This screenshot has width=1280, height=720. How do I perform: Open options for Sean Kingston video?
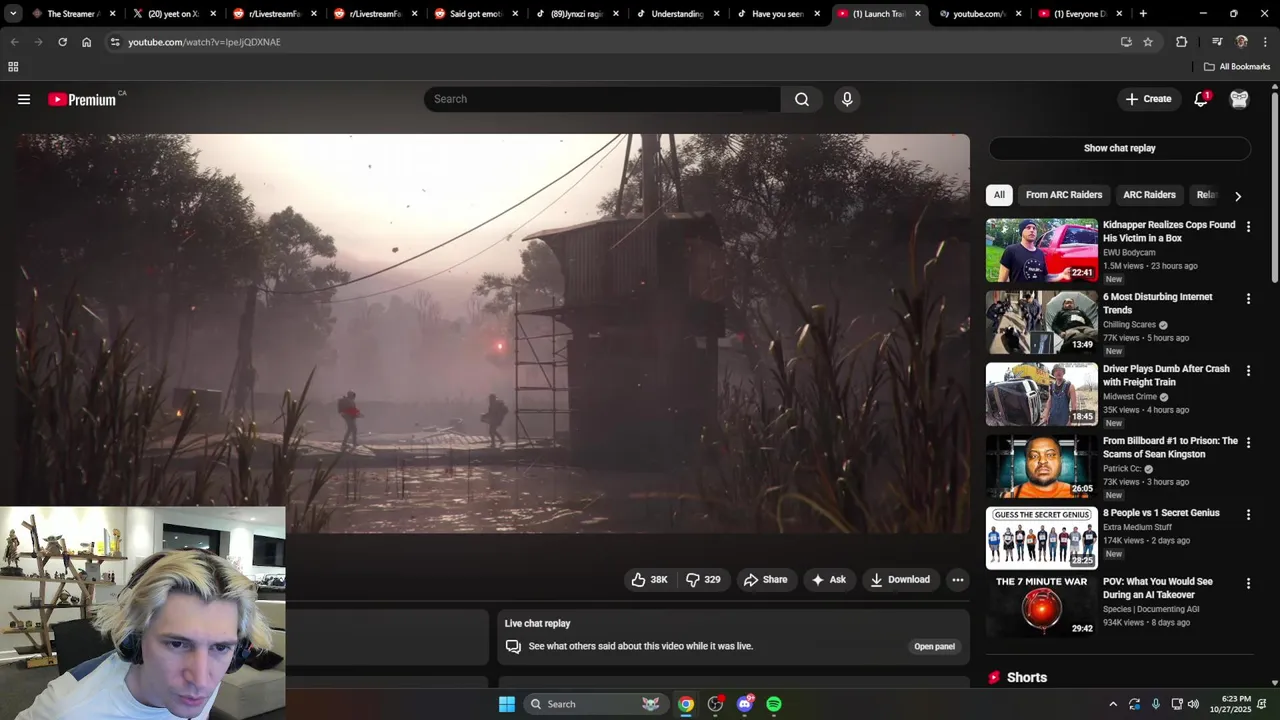1248,443
